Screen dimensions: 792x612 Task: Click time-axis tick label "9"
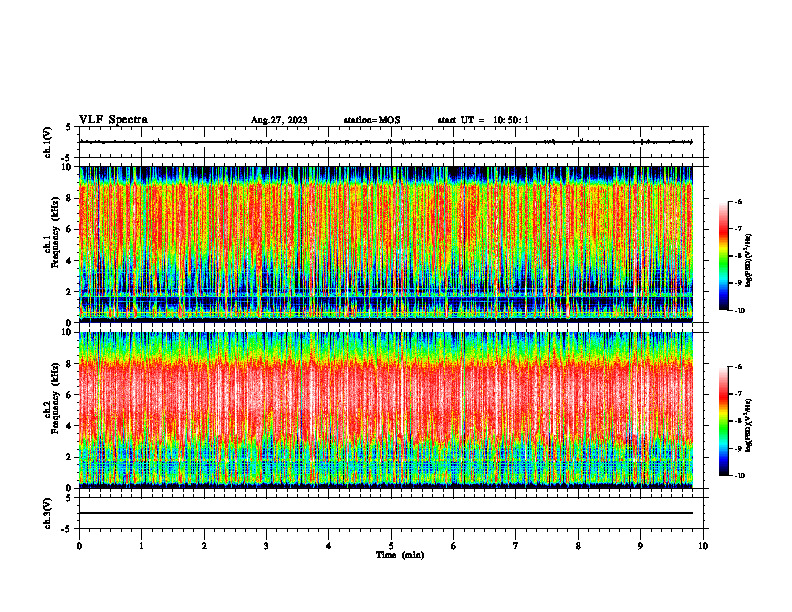[640, 546]
